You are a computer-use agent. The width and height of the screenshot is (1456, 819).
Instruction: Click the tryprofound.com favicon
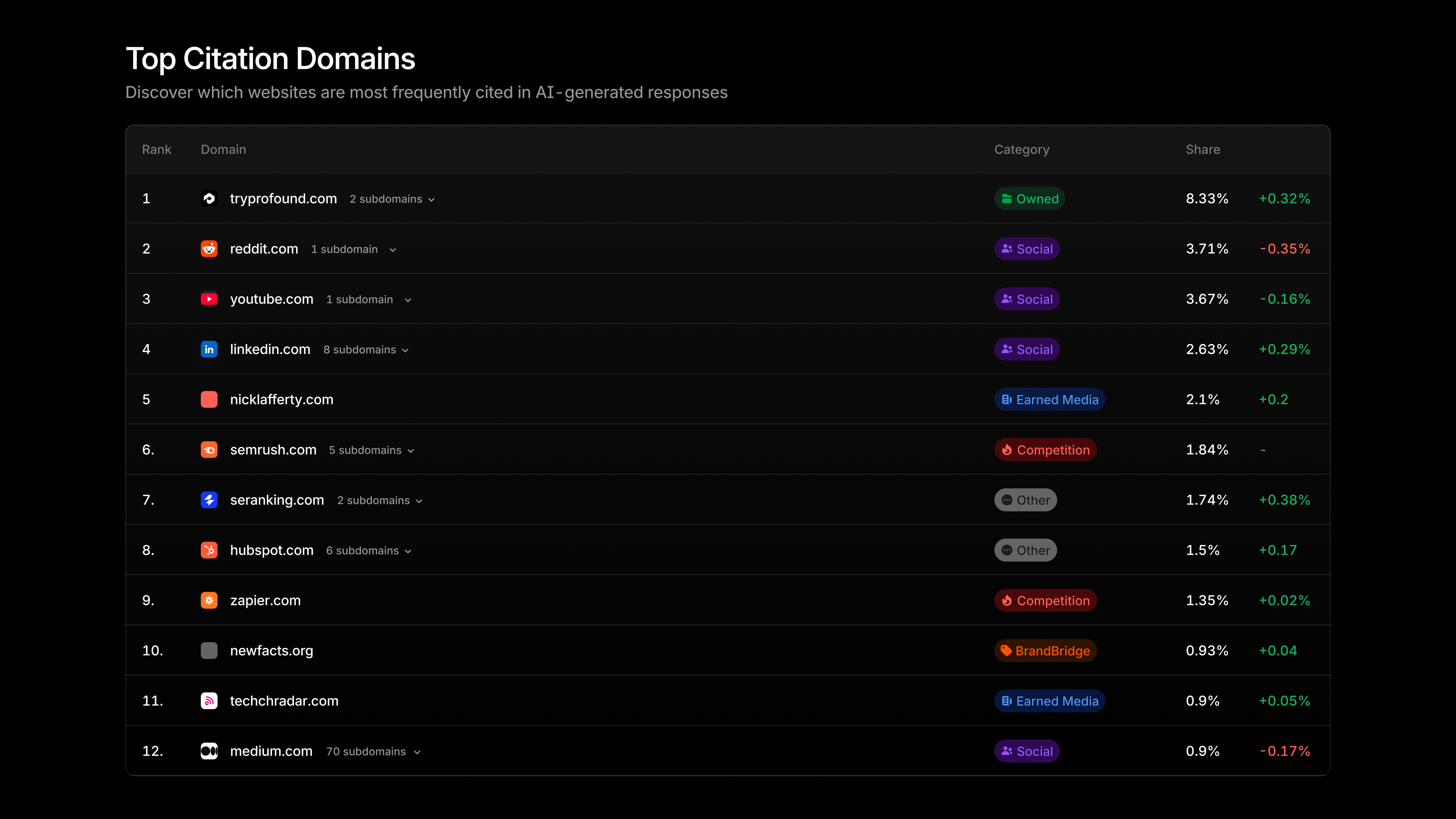click(209, 199)
